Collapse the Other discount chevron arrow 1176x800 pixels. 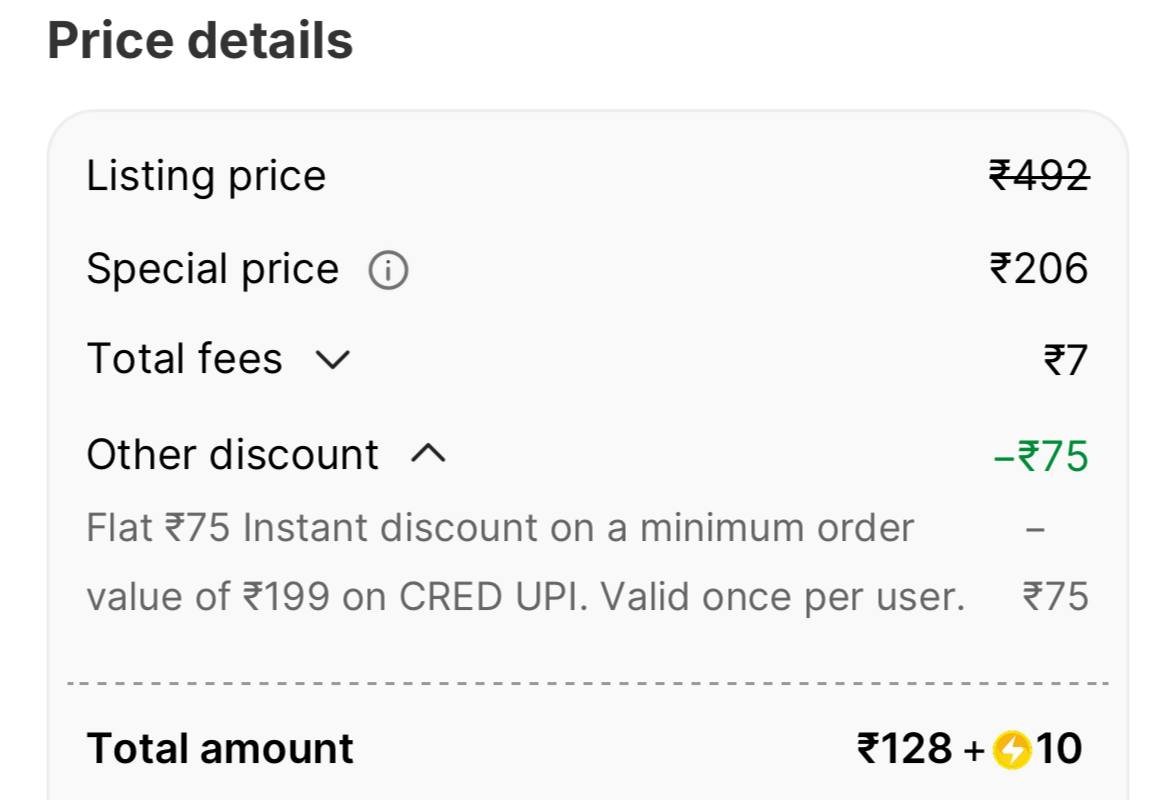428,455
